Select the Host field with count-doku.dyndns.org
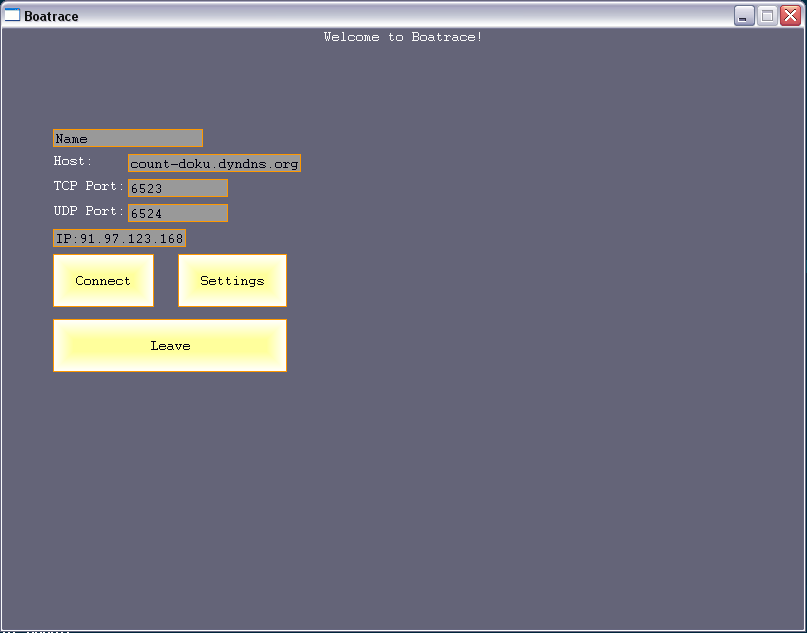The width and height of the screenshot is (807, 633). [x=214, y=163]
